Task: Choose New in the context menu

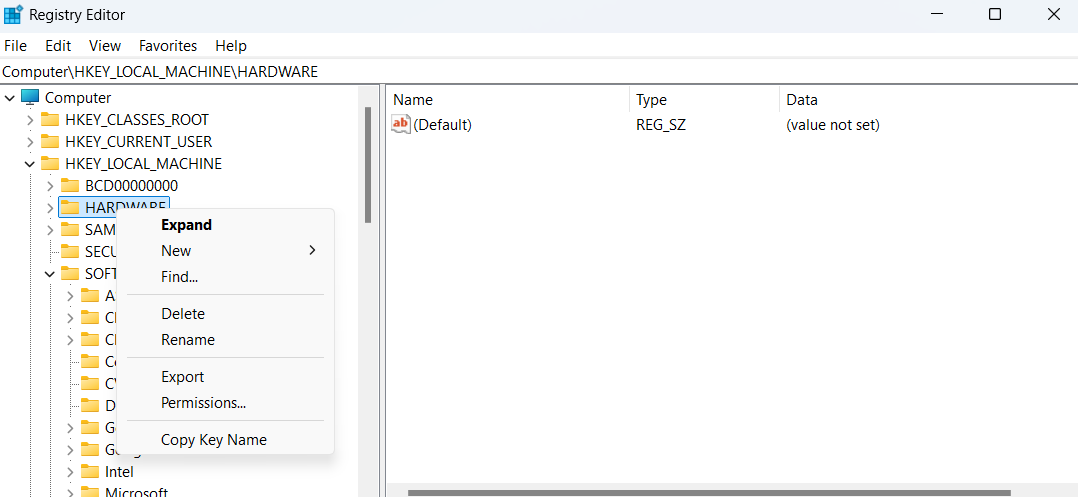Action: [x=226, y=251]
